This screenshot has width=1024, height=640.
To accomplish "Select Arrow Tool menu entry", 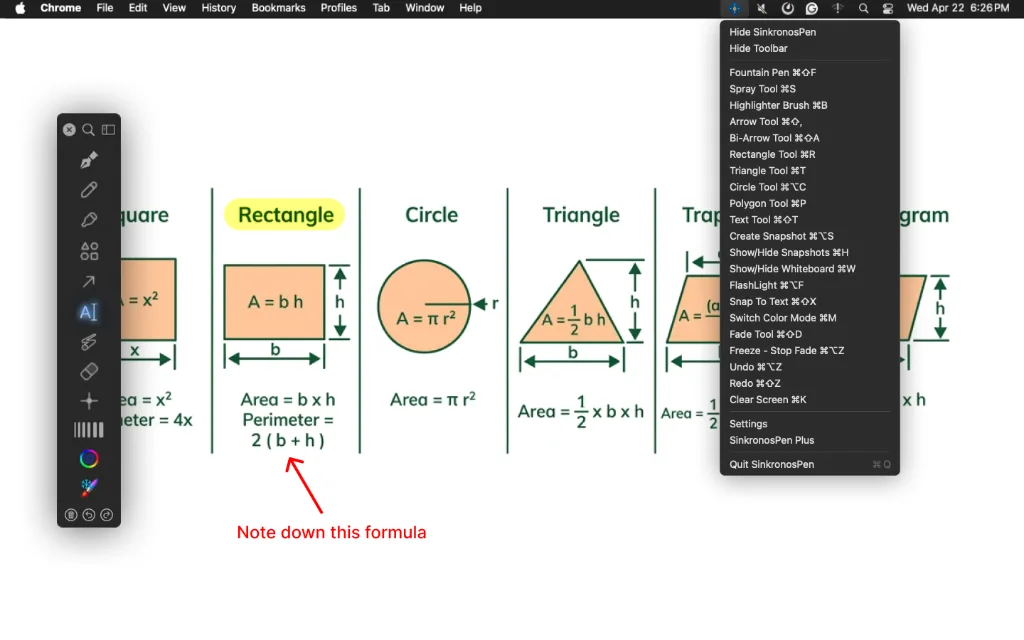I will [x=810, y=121].
